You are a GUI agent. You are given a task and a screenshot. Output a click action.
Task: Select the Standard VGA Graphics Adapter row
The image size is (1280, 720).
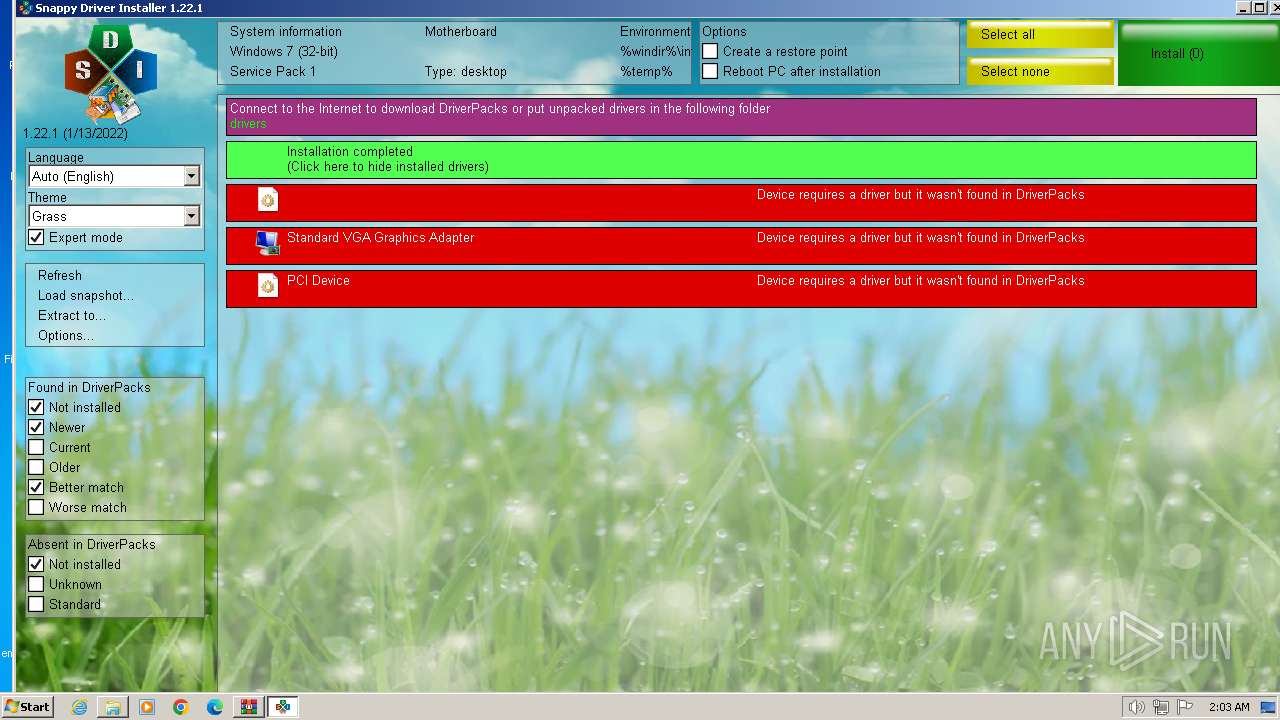(x=741, y=246)
